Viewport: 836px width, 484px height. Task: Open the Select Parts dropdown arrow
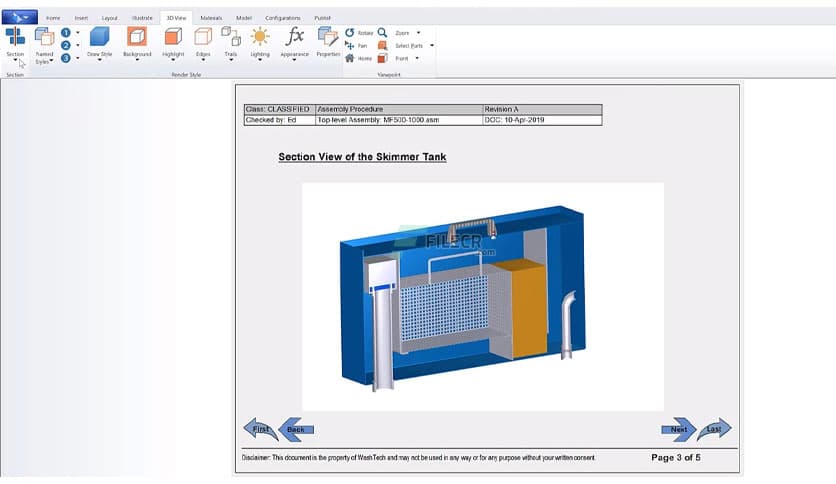(x=432, y=46)
